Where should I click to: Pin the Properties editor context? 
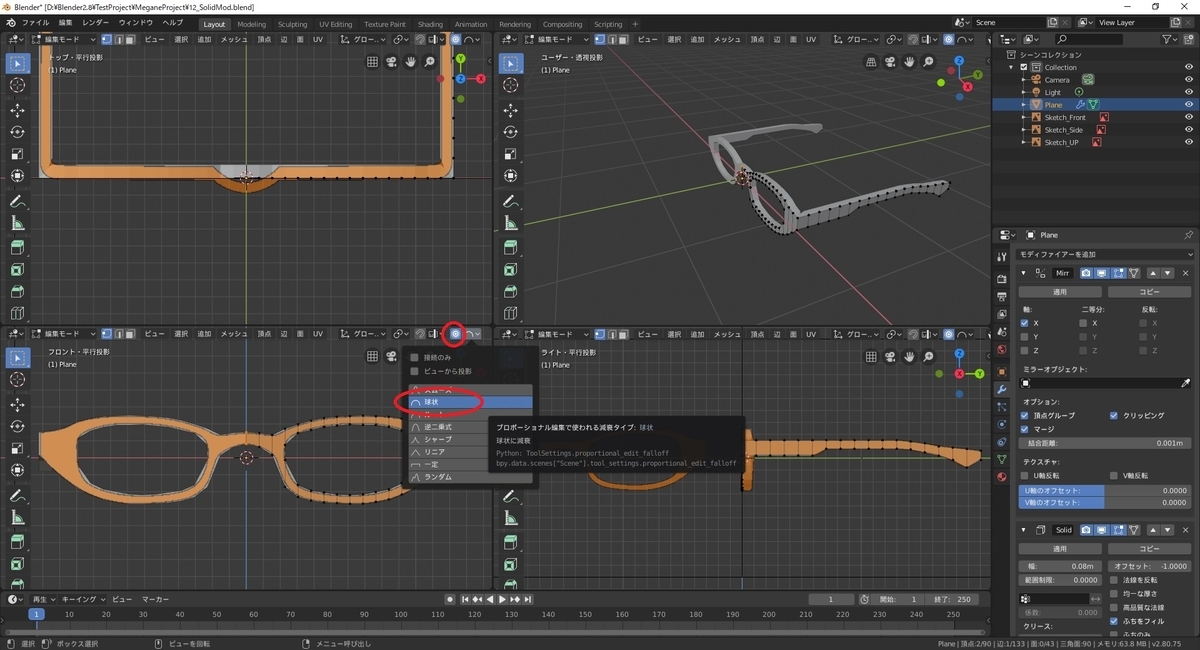pos(1188,235)
